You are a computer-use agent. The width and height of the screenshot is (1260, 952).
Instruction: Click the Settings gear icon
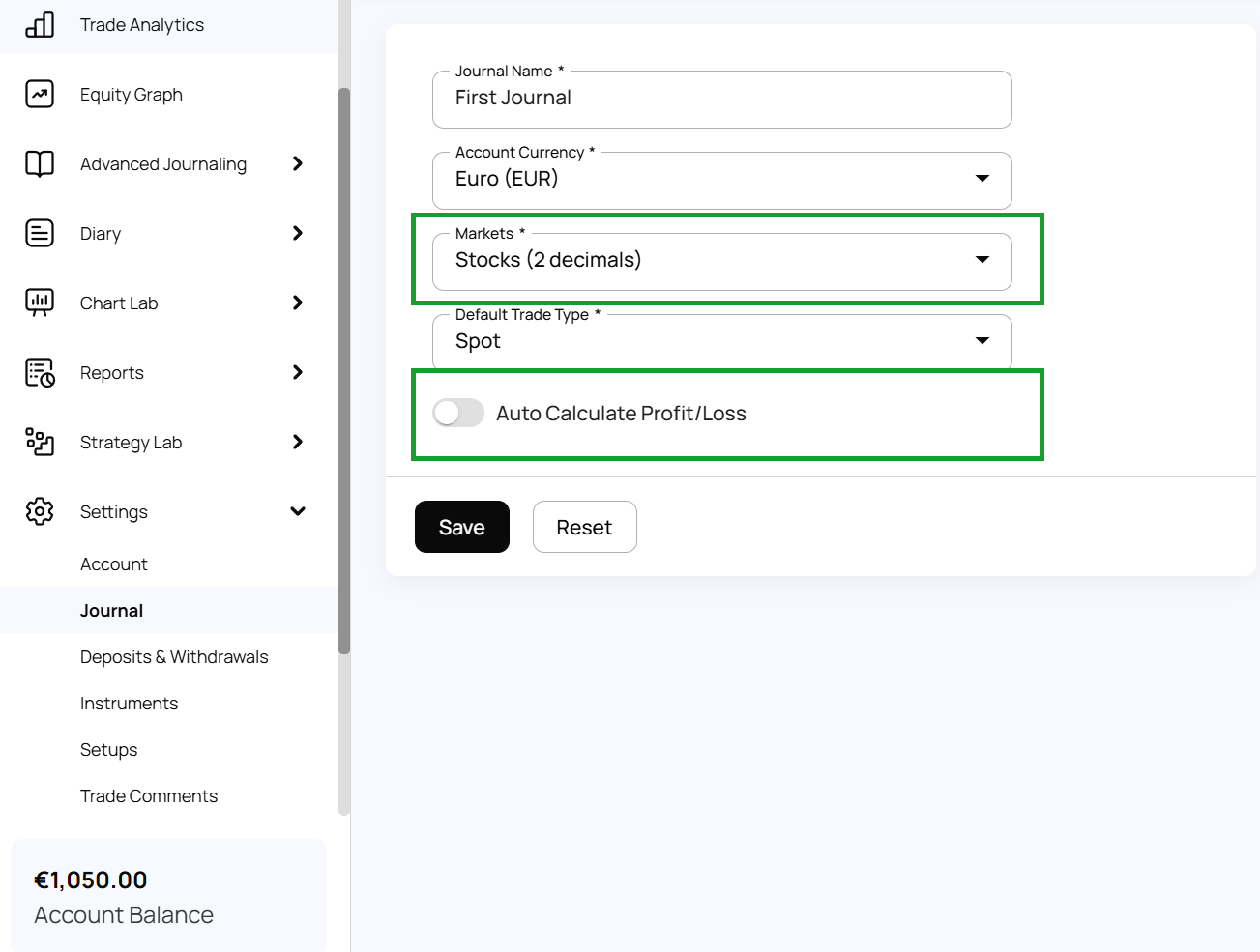(x=40, y=511)
